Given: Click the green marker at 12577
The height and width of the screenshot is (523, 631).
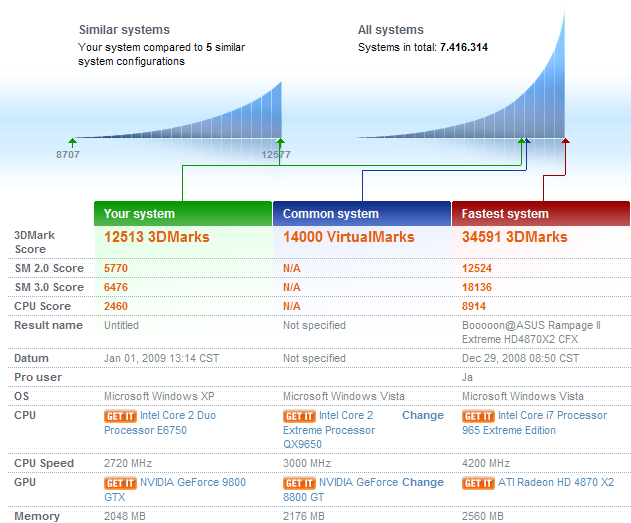Looking at the screenshot, I should (280, 142).
